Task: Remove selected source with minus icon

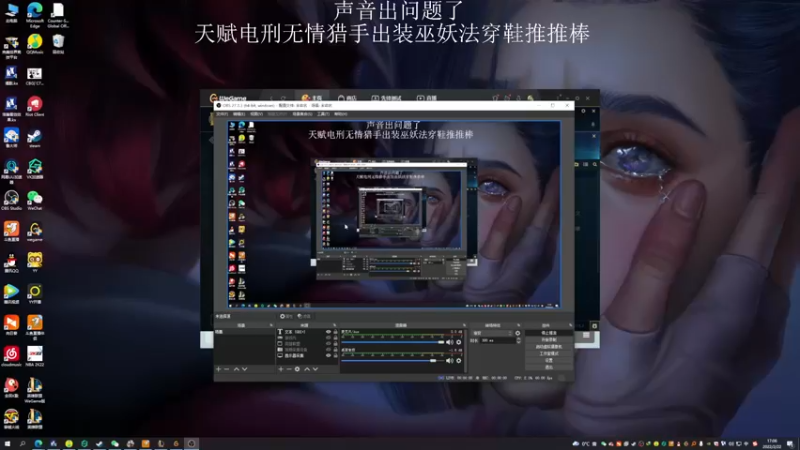Action: pyautogui.click(x=289, y=369)
